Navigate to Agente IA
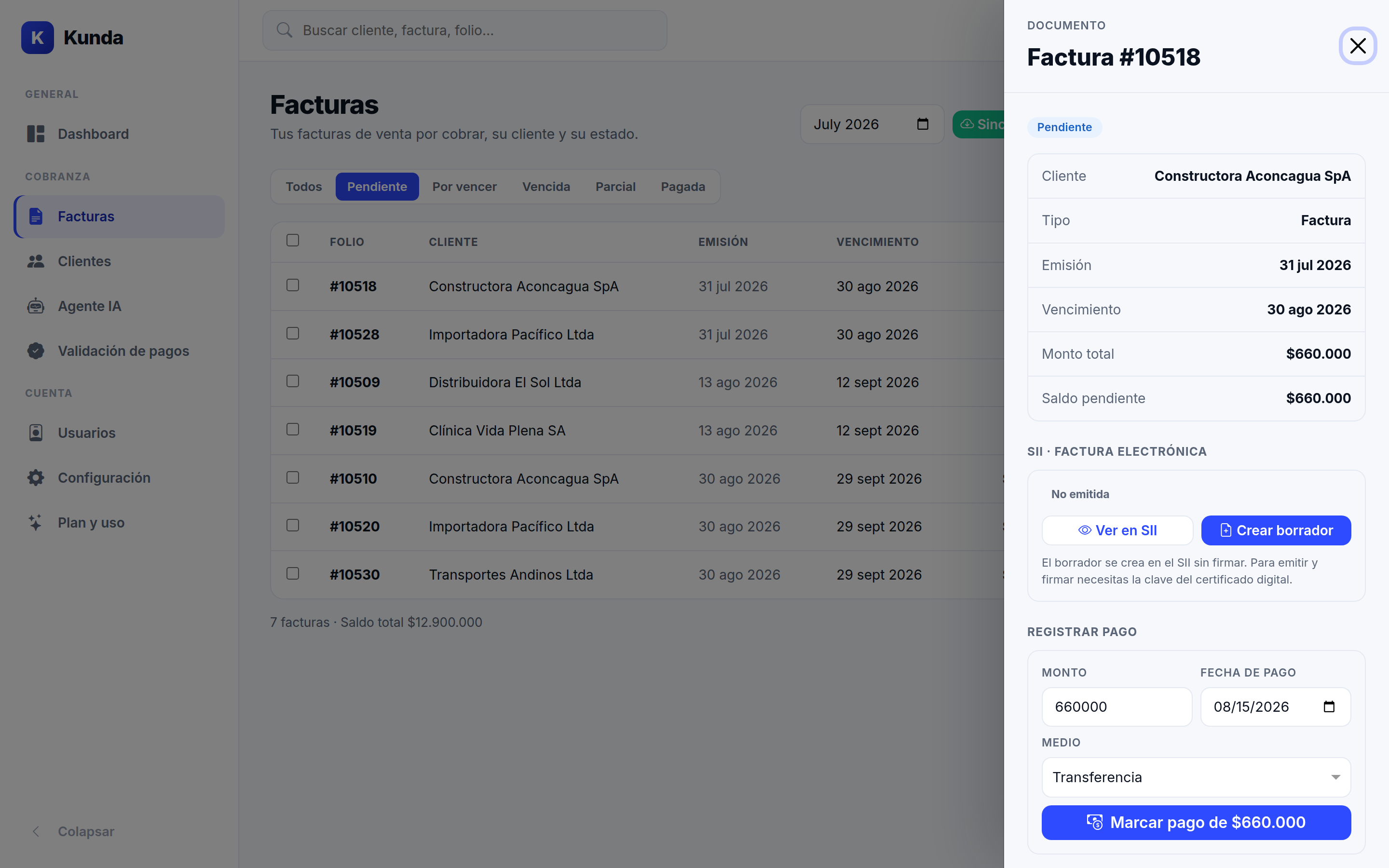Screen dimensions: 1389x868 (x=120, y=306)
